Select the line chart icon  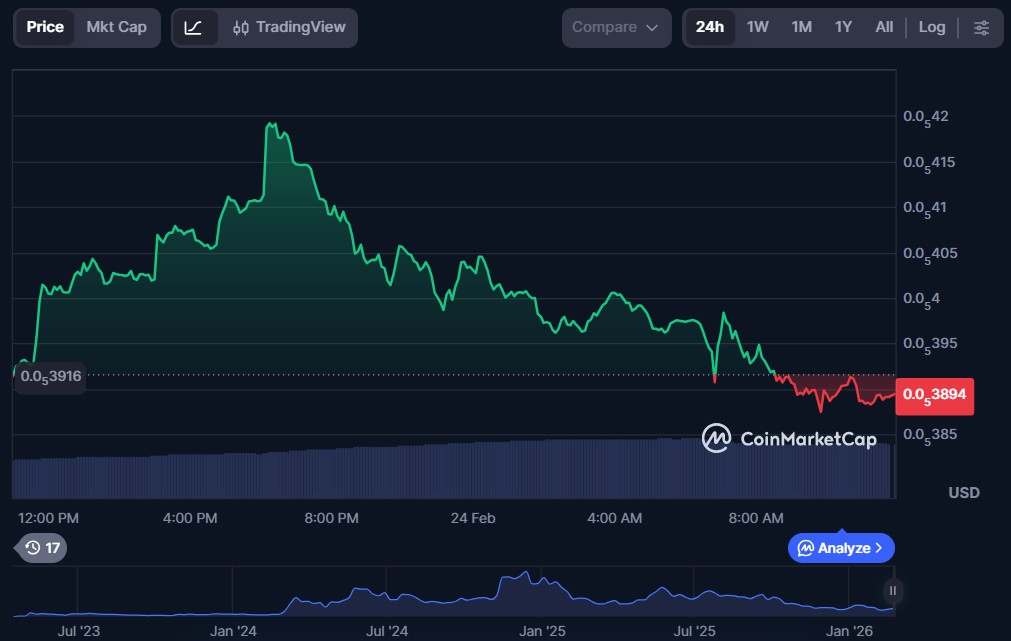point(194,28)
